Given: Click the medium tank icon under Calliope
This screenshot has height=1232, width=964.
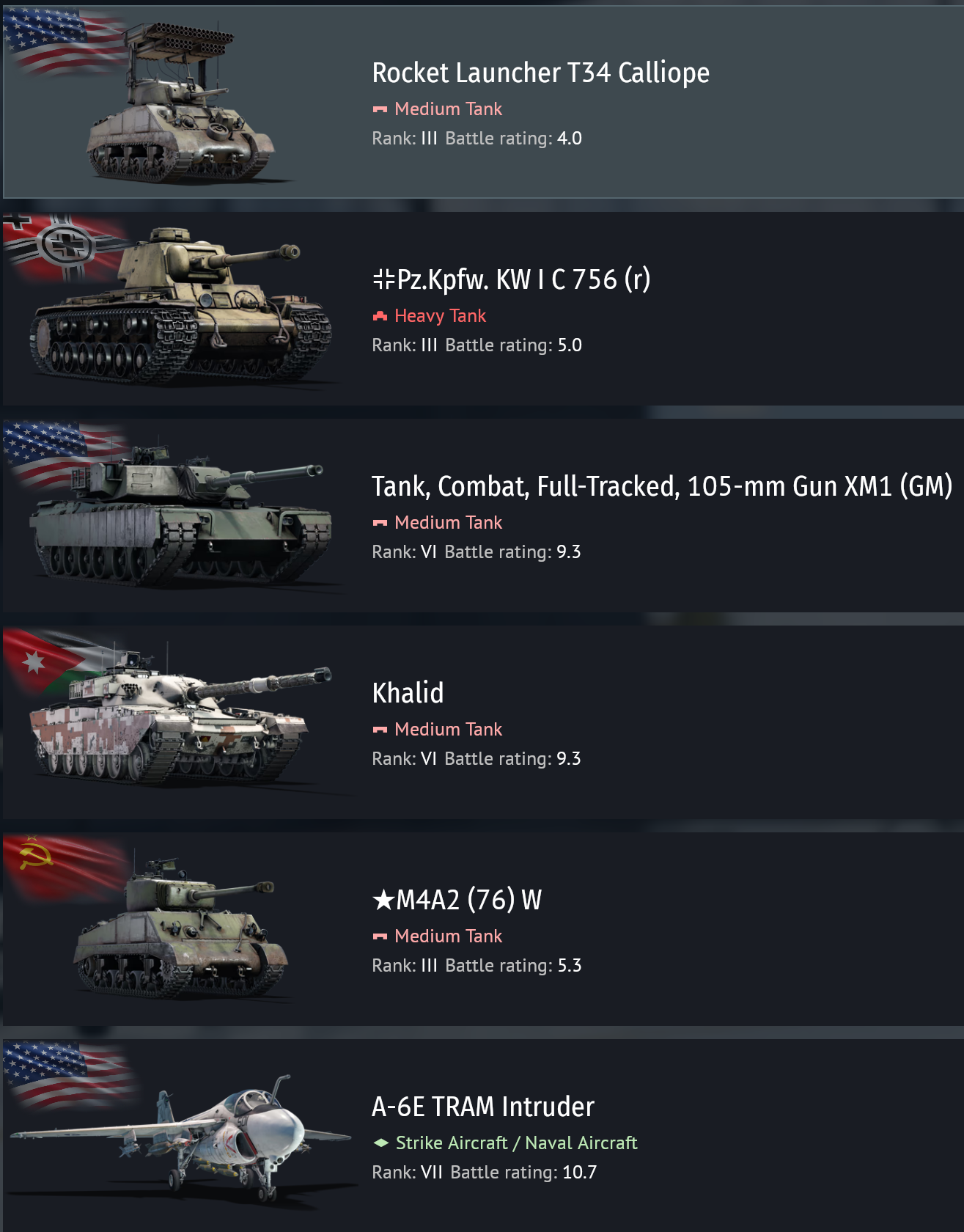Looking at the screenshot, I should [380, 109].
